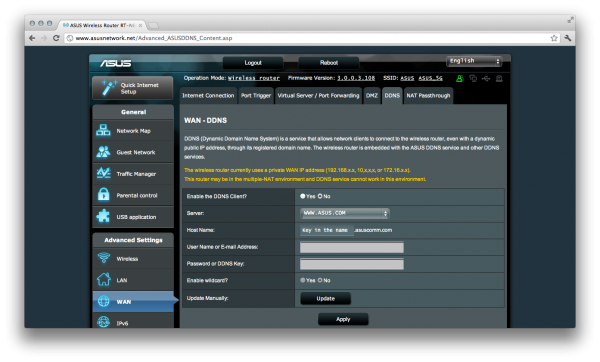Bookmark this page with the star
Viewport: 600px width, 362px height.
(x=554, y=38)
